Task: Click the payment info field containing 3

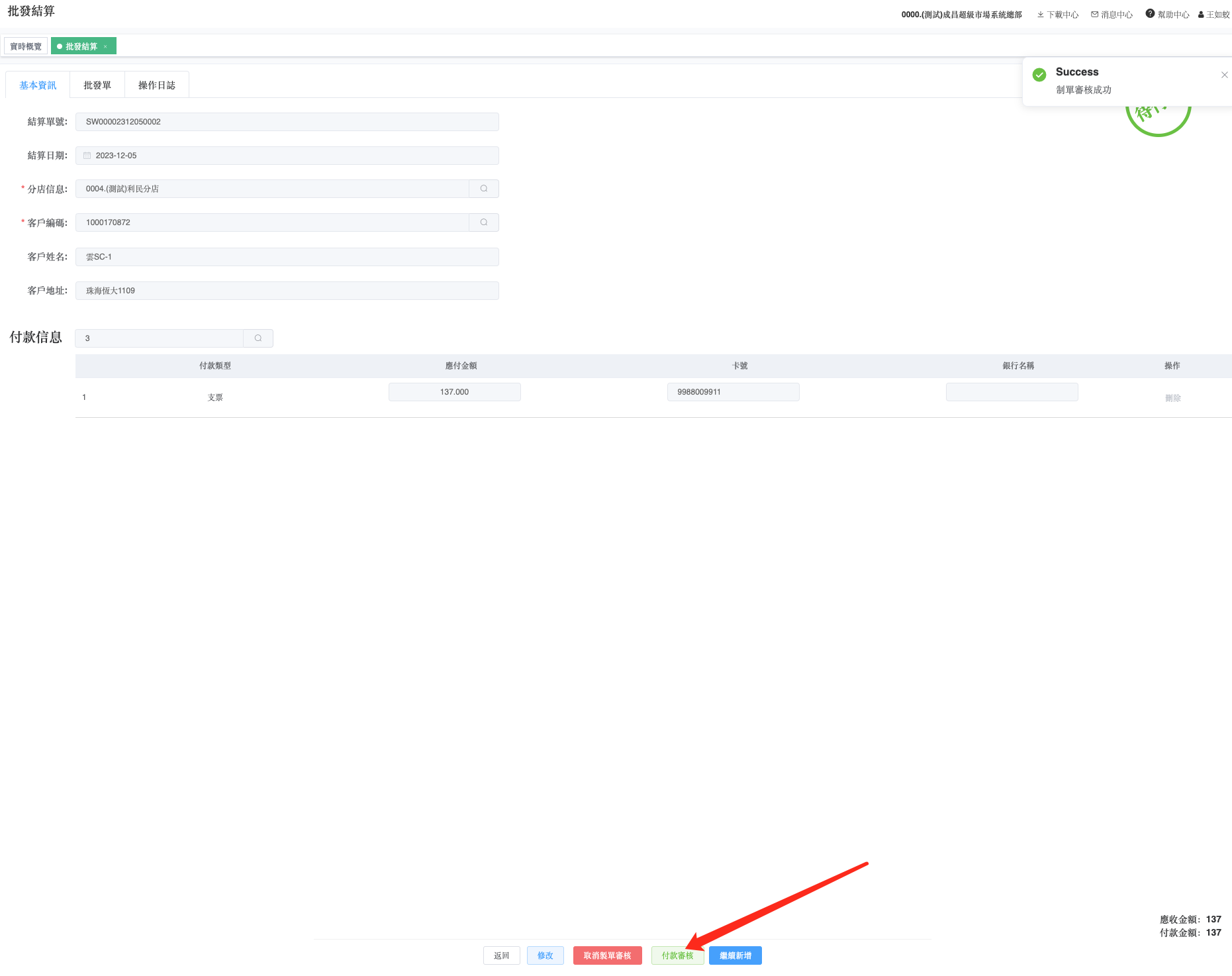Action: tap(160, 338)
